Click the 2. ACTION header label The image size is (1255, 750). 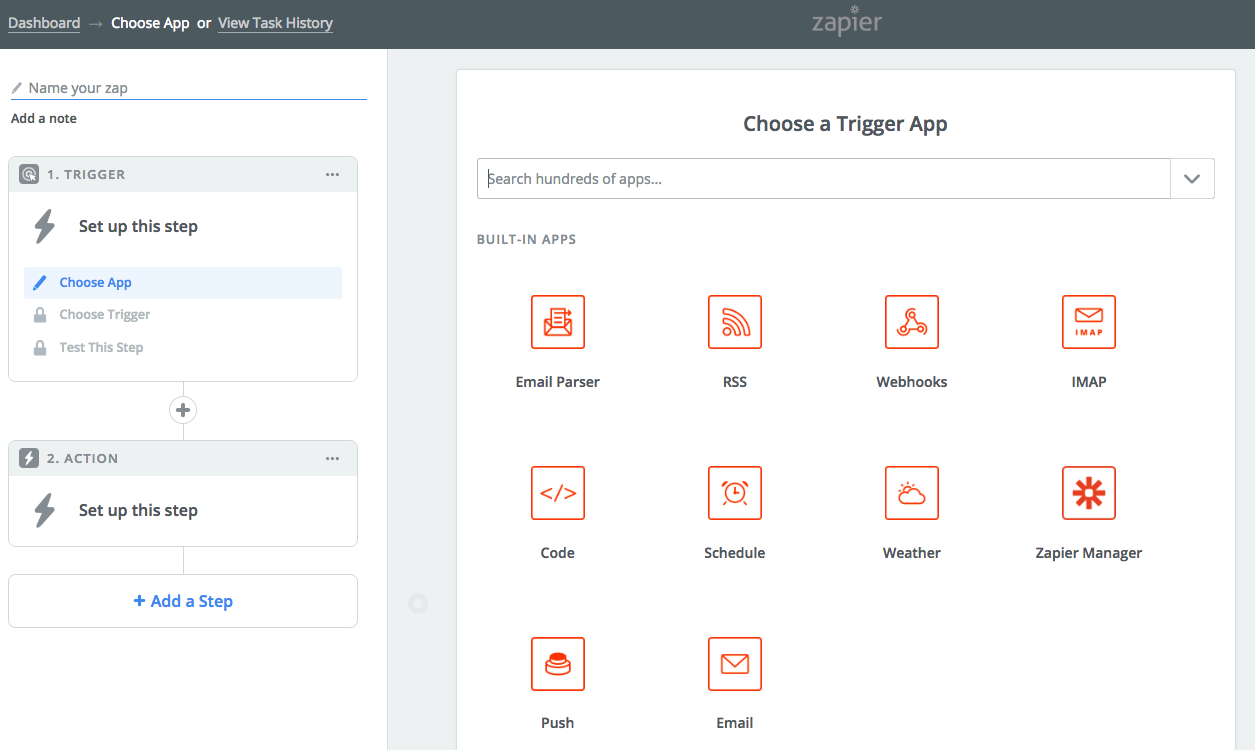coord(82,458)
